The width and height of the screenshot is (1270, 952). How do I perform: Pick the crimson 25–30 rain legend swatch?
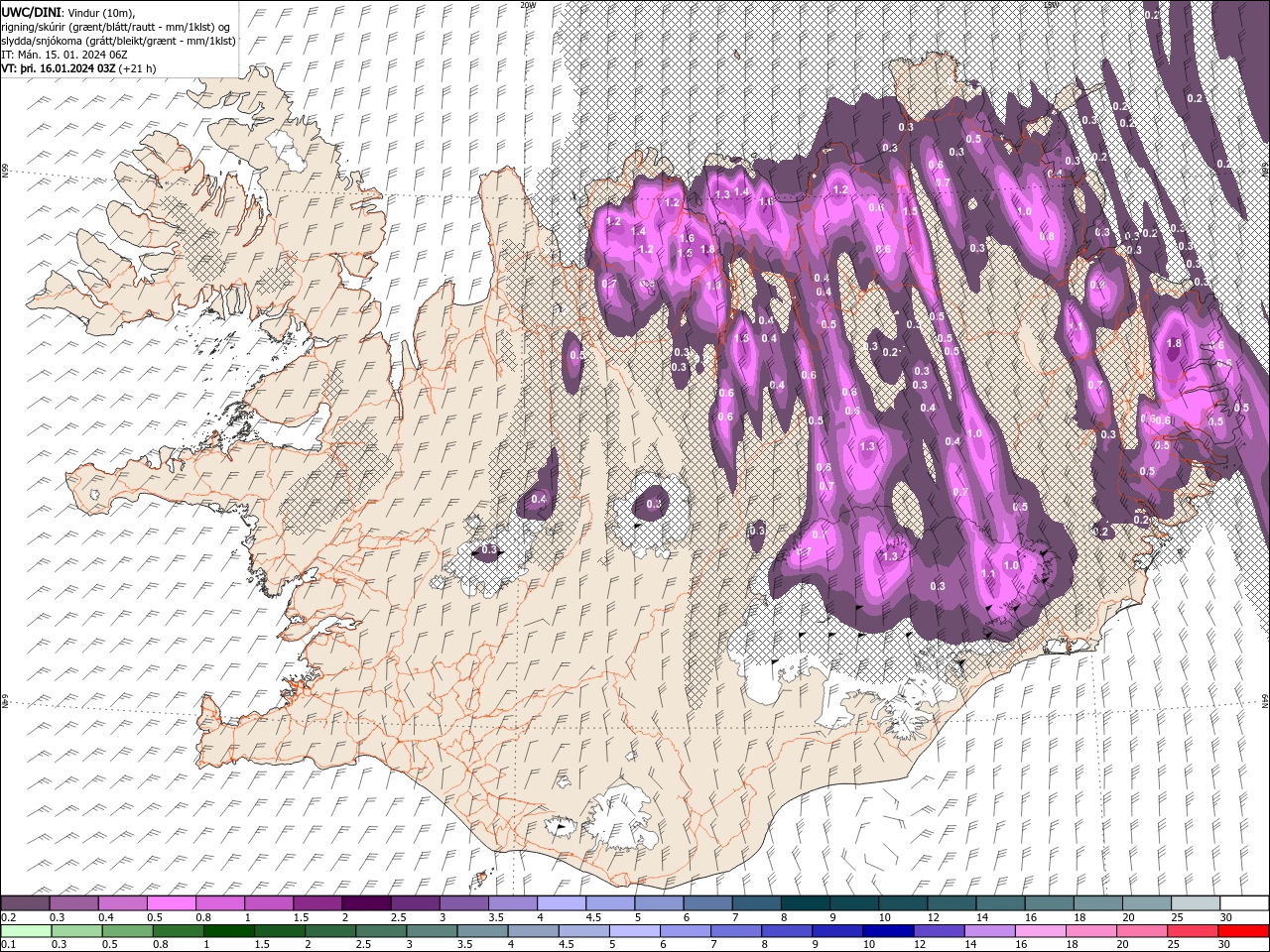1191,931
